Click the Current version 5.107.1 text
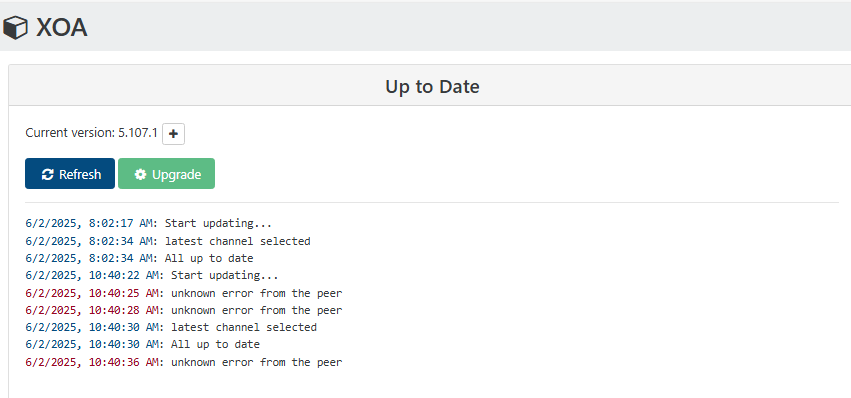851x398 pixels. (x=91, y=132)
